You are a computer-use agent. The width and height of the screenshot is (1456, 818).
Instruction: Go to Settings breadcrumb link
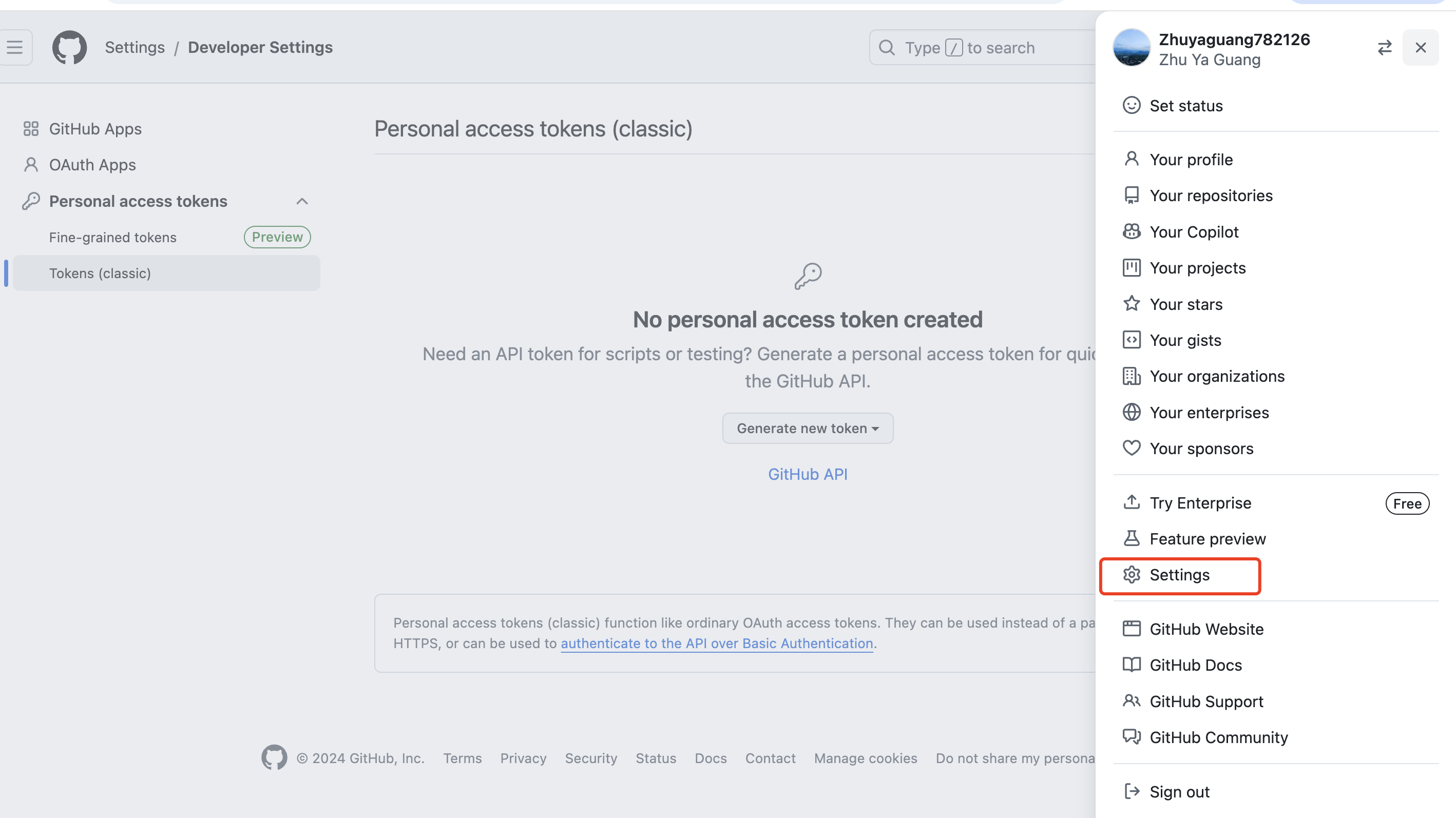tap(135, 47)
